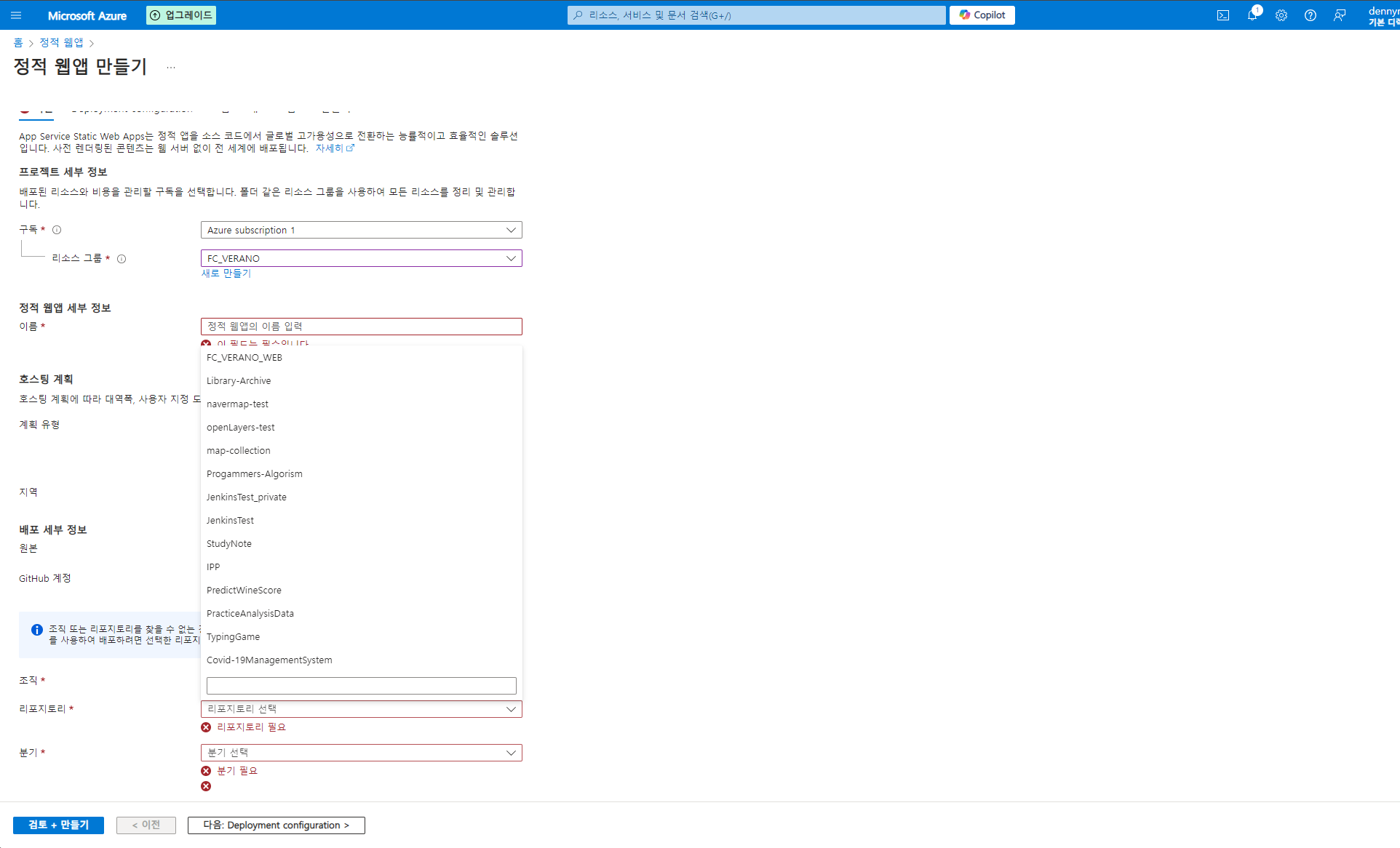Click the 정적 웹앱 이름 input field
The image size is (1400, 848).
(x=361, y=327)
